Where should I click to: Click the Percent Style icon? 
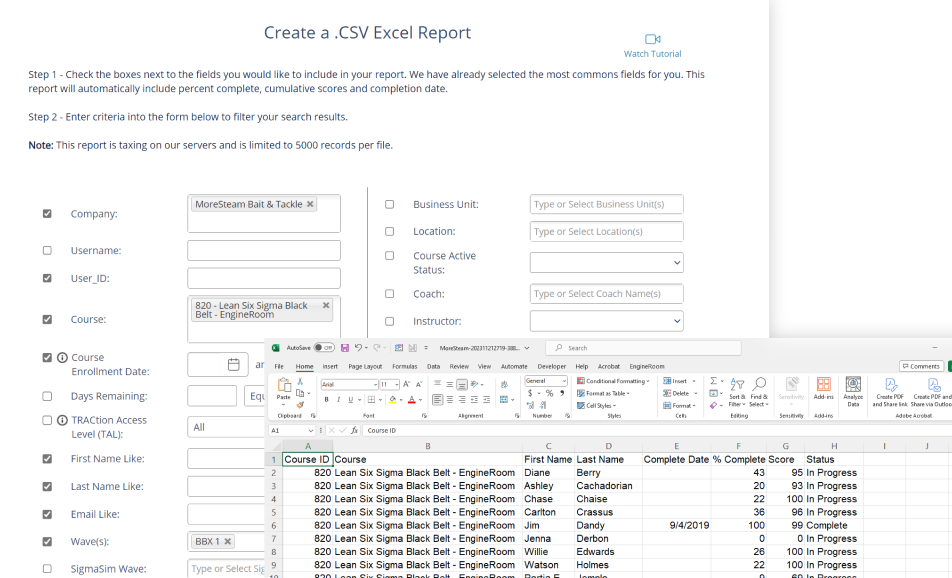(x=549, y=393)
